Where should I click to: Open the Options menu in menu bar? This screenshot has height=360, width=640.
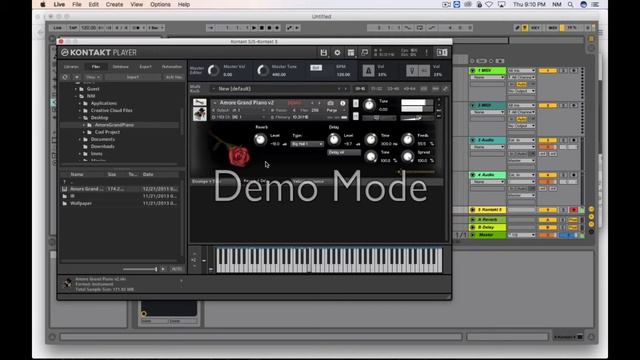pyautogui.click(x=160, y=4)
